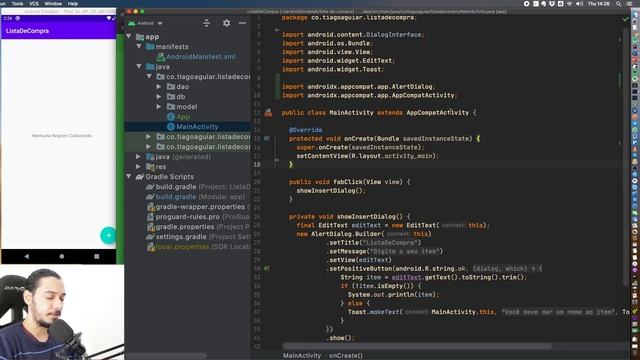Click the class gutter icon beside MainActivity declaration
Screen dimensions: 640x360
click(x=268, y=113)
